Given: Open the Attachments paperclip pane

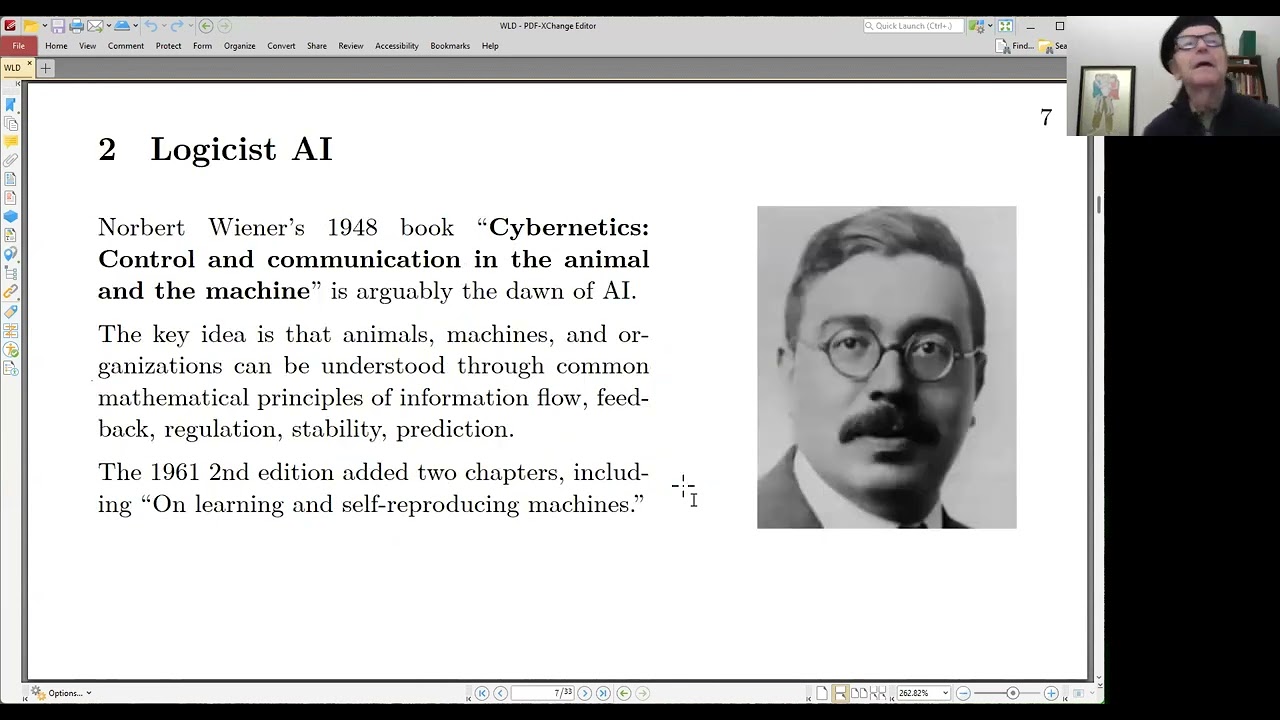Looking at the screenshot, I should click(10, 160).
